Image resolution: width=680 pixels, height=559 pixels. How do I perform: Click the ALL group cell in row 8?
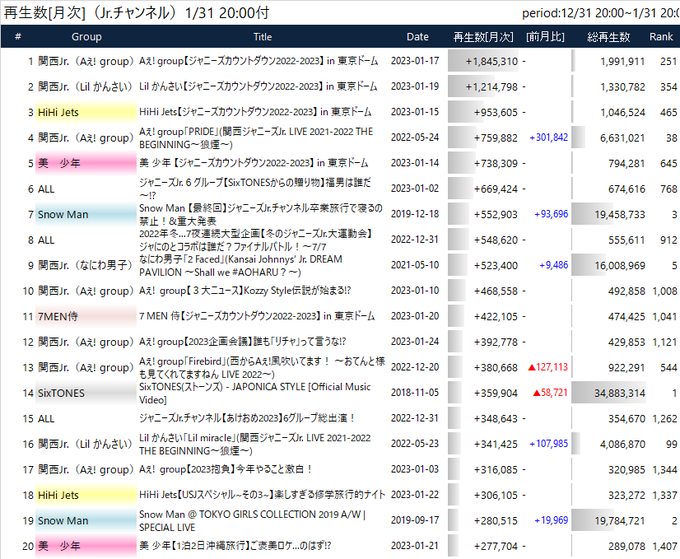pos(46,240)
